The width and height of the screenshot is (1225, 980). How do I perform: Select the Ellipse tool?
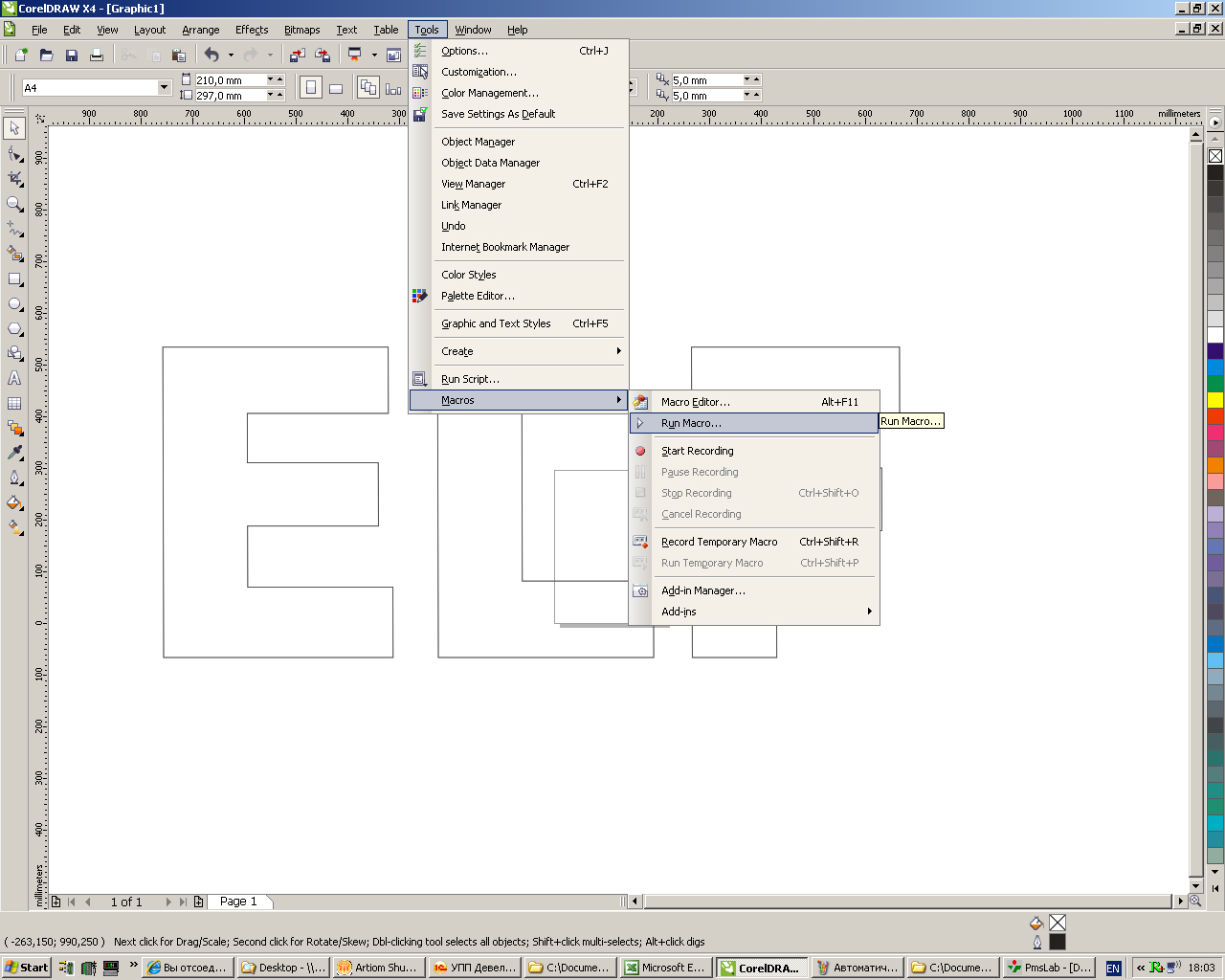point(14,303)
